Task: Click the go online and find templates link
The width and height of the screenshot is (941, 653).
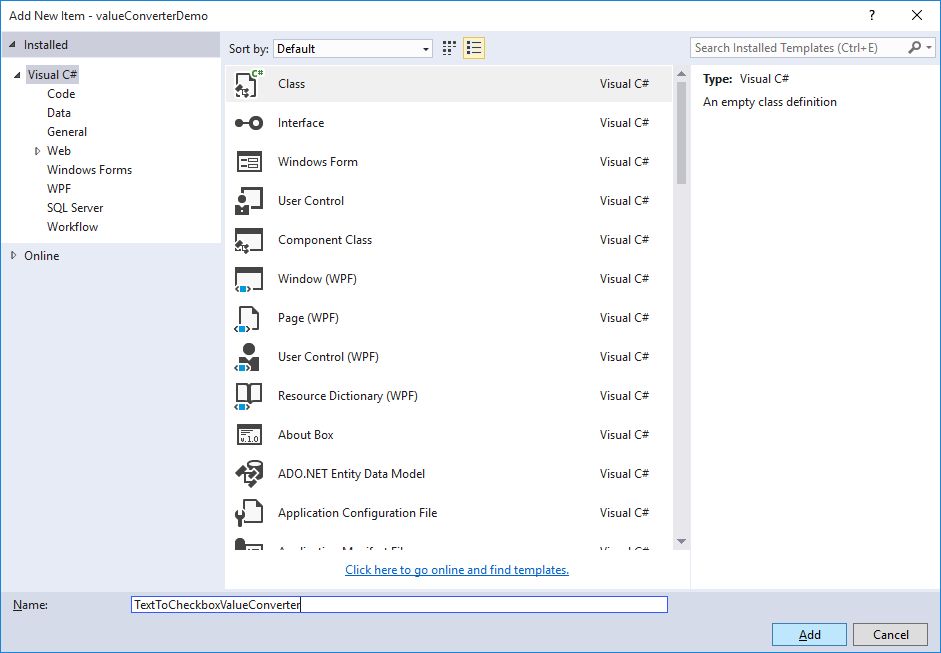Action: point(457,570)
